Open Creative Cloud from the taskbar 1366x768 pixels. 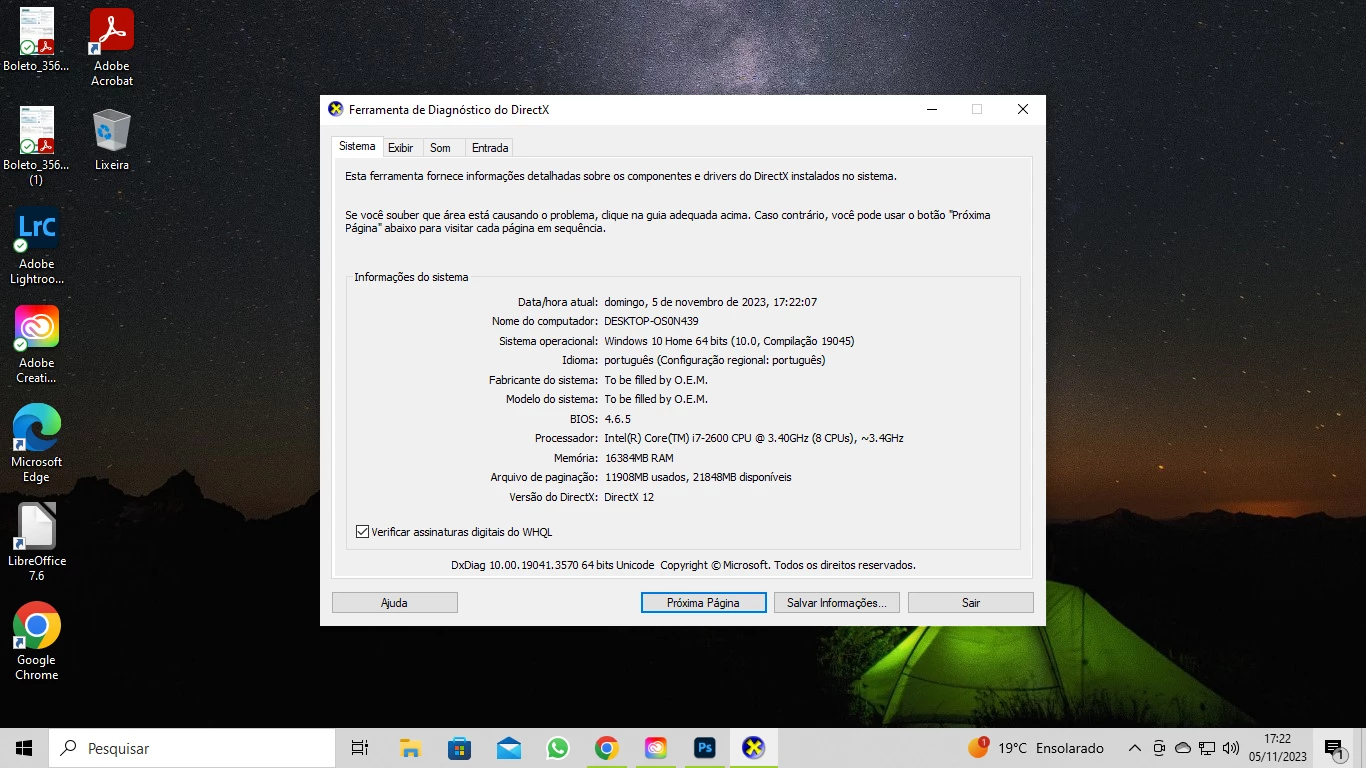(x=655, y=748)
